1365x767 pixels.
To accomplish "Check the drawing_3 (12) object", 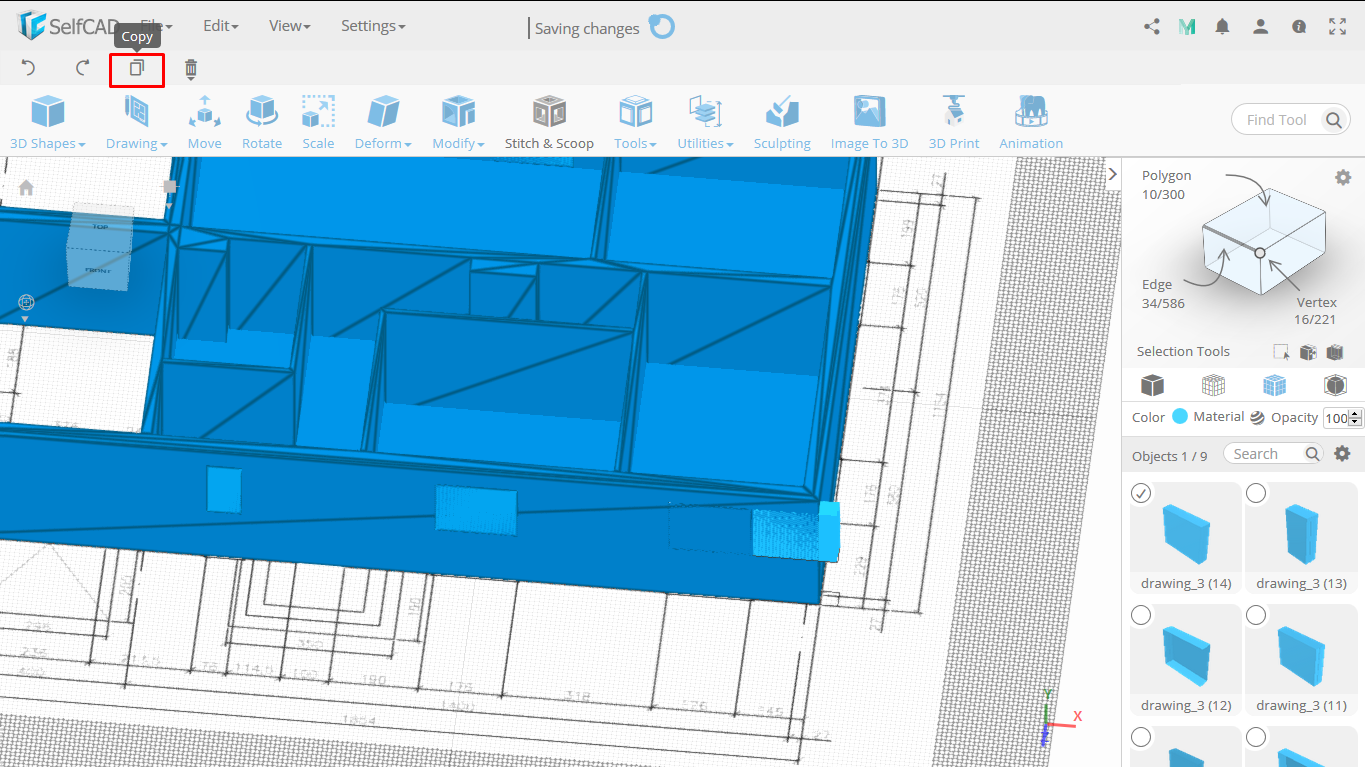I will (x=1141, y=615).
